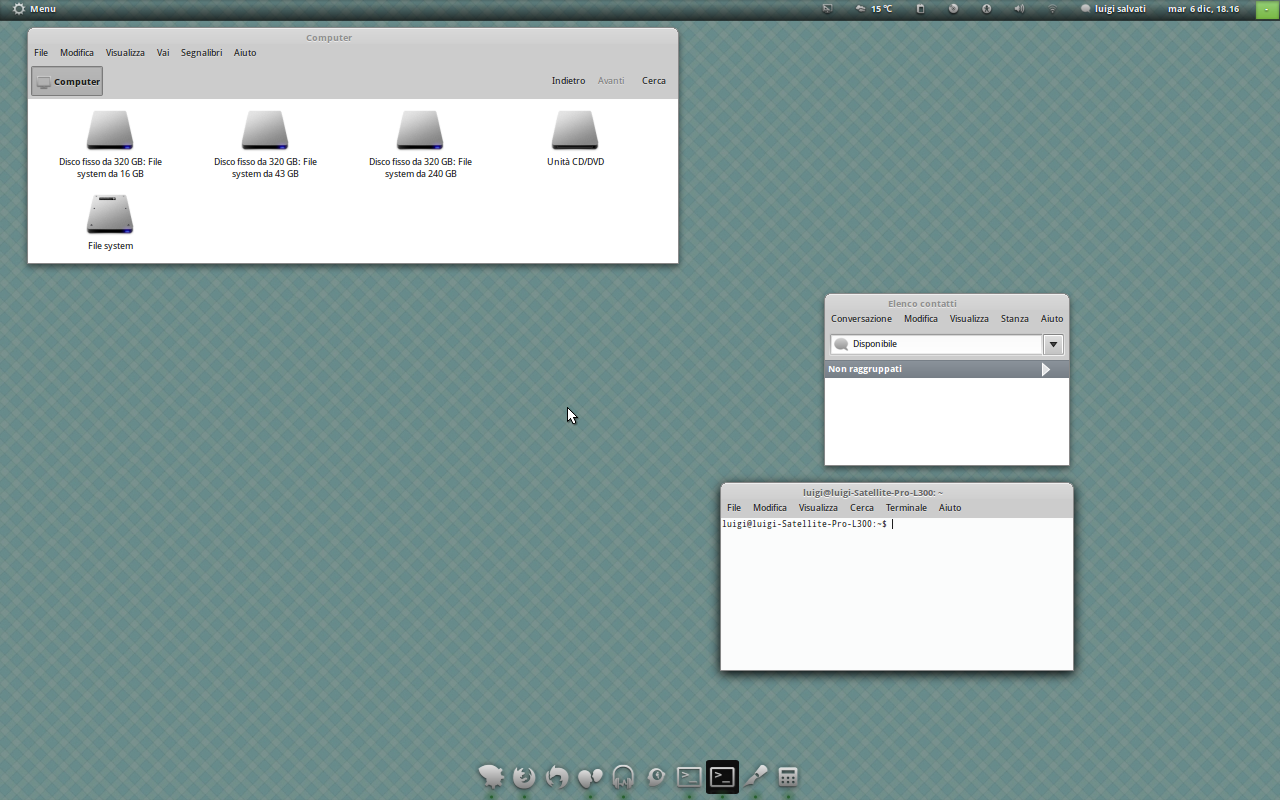Click the Disponibile status field
The width and height of the screenshot is (1280, 800).
tap(937, 344)
